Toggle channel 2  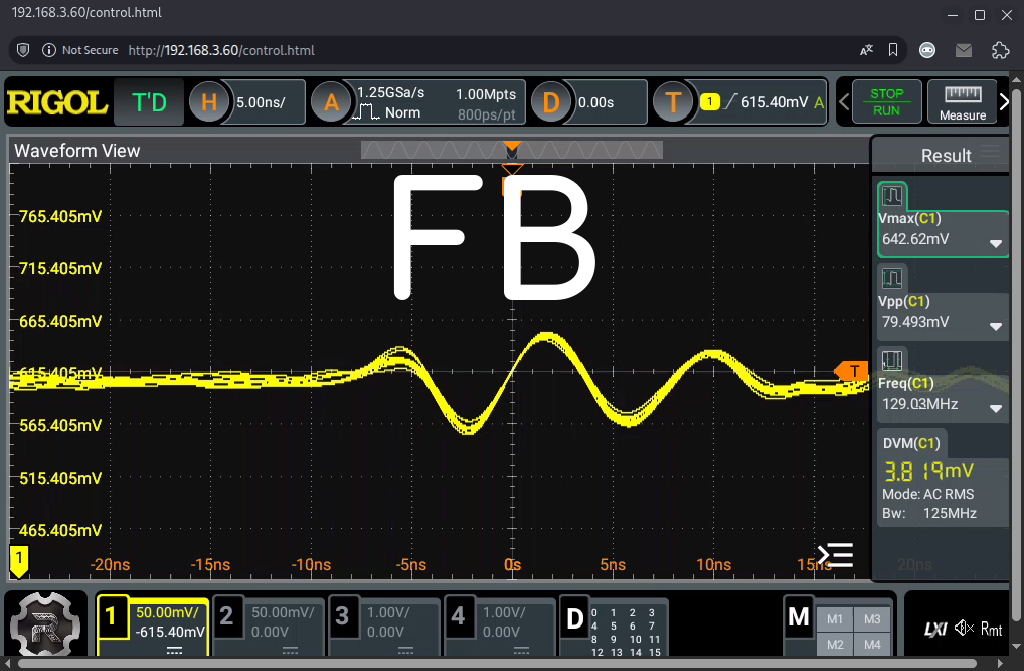pyautogui.click(x=226, y=616)
